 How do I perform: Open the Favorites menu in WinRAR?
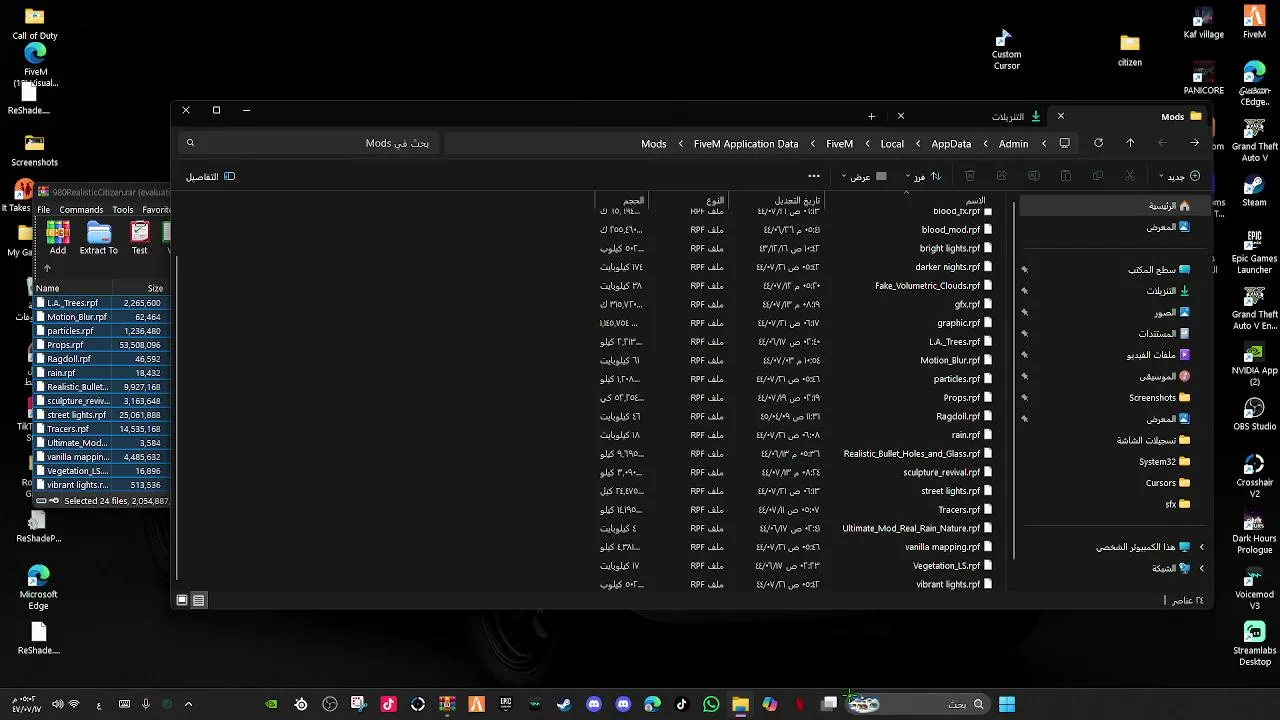[x=156, y=210]
